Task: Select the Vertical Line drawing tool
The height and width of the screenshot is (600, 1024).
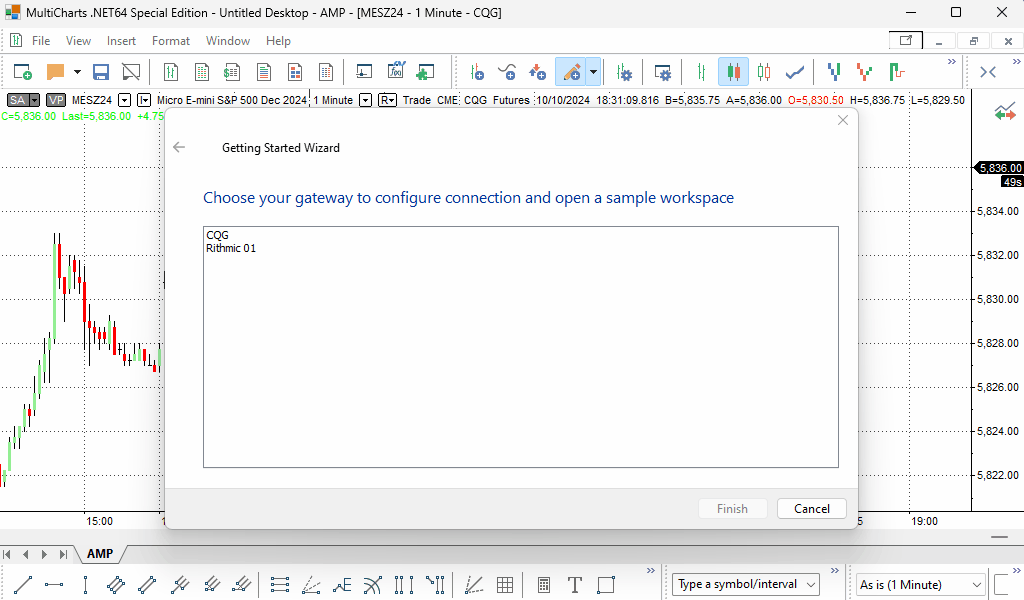Action: 86,584
